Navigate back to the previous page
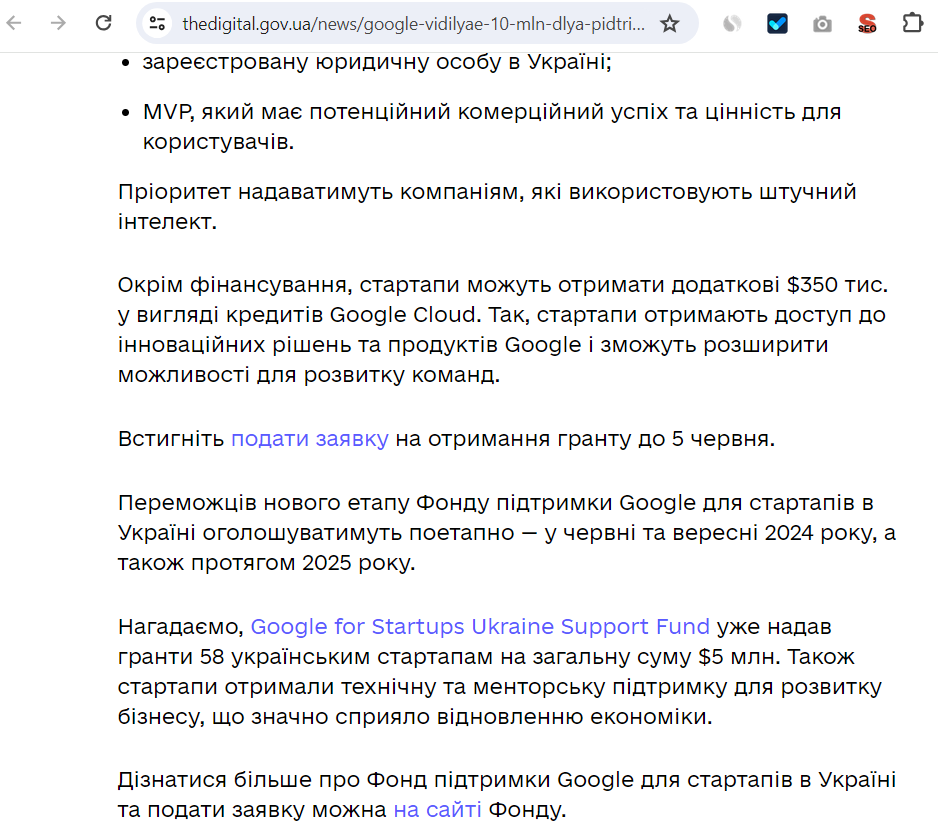Screen dimensions: 938x826 tap(15, 23)
